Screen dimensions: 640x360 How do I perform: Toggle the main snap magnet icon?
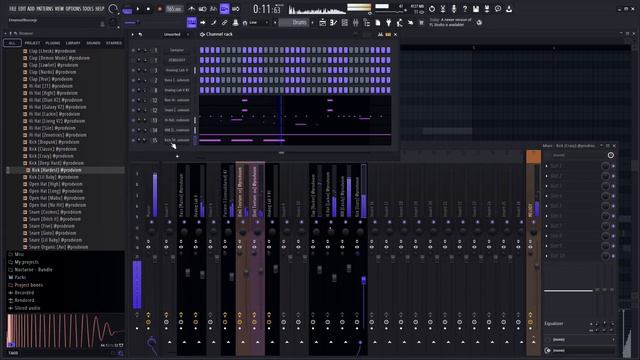click(245, 23)
